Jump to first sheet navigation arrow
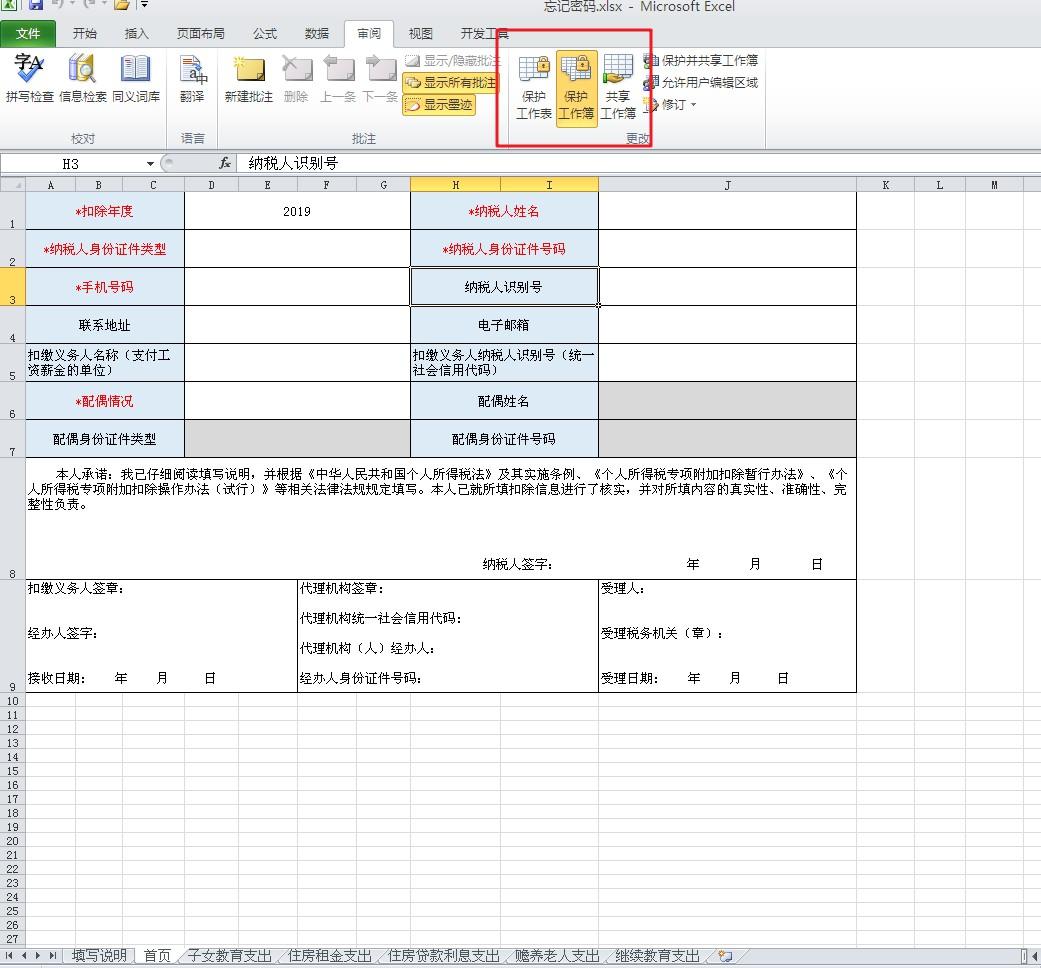This screenshot has height=968, width=1041. tap(9, 956)
